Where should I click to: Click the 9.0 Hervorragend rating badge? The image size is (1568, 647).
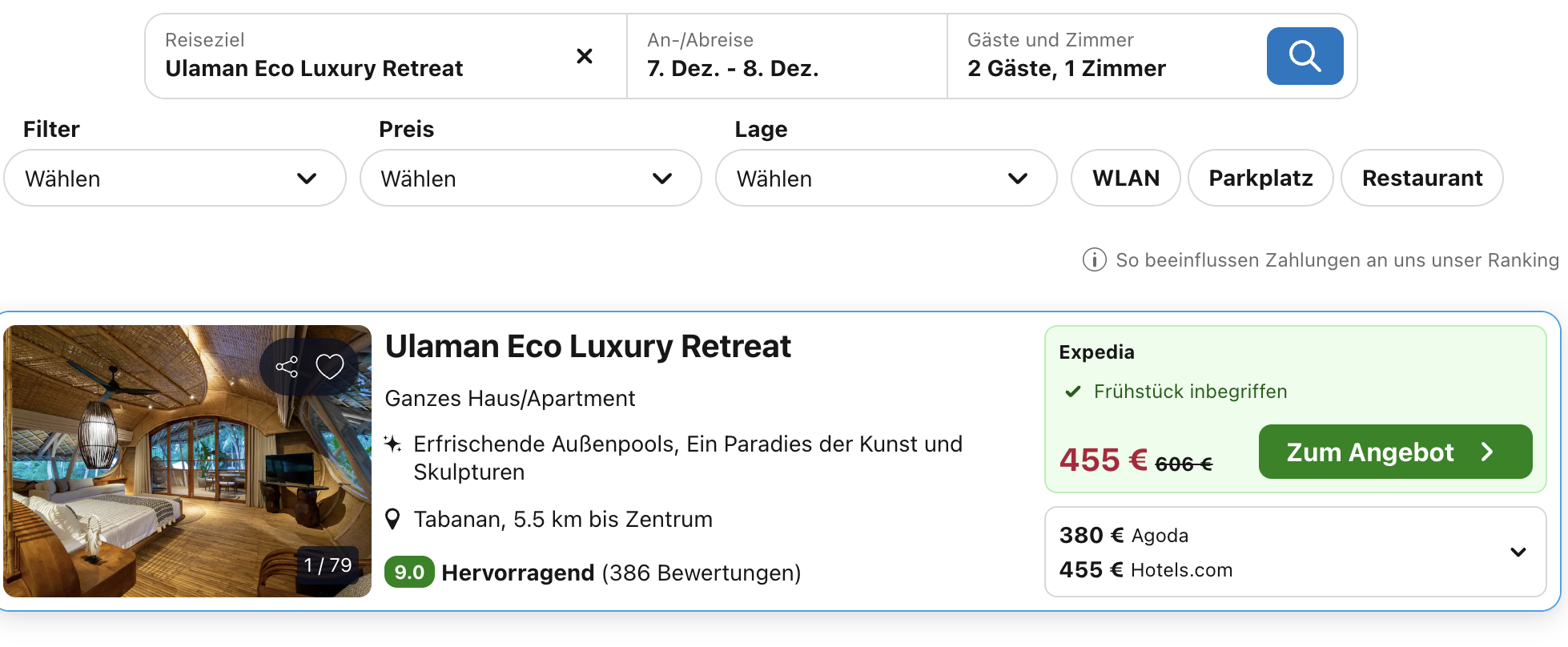[409, 573]
